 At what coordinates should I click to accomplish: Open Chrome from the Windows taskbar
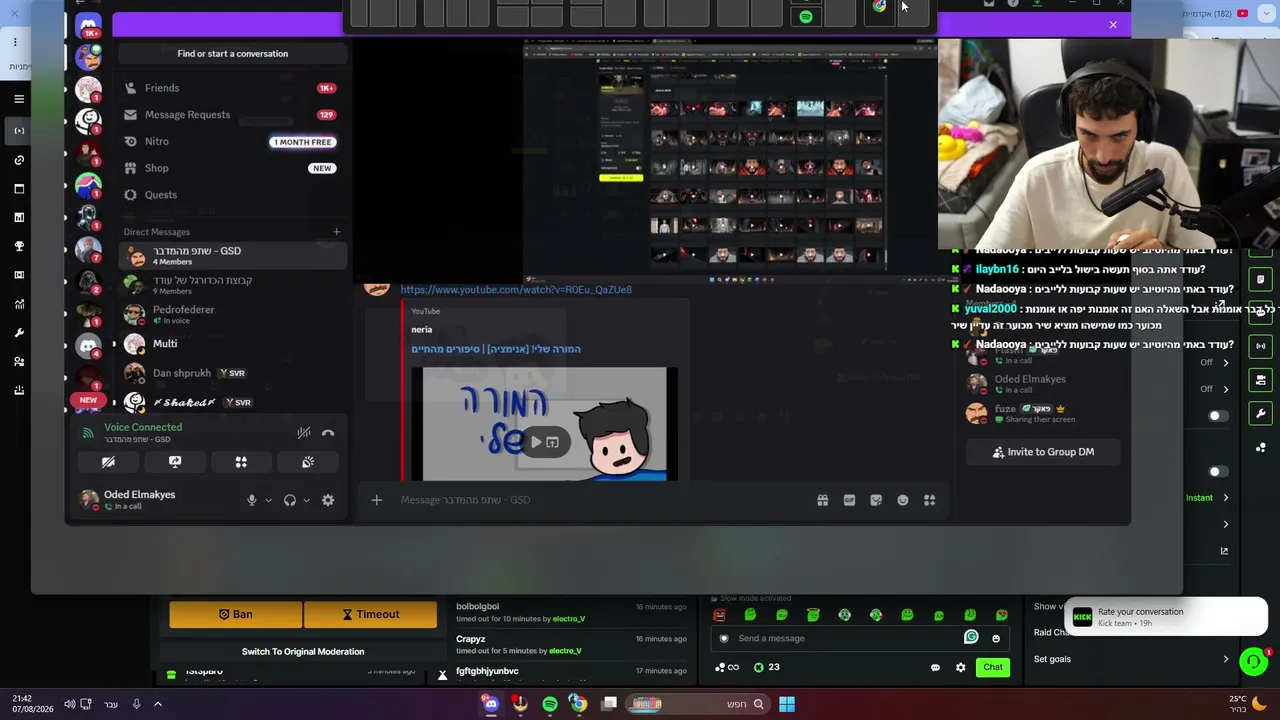(x=578, y=704)
